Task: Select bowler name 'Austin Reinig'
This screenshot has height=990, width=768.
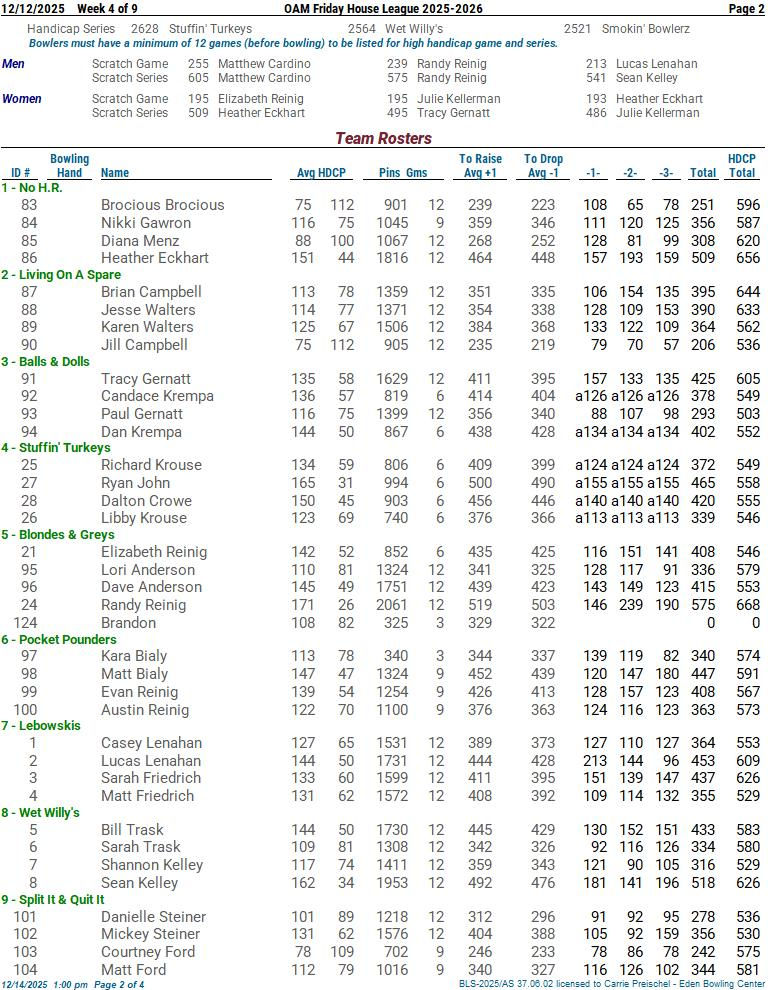Action: pyautogui.click(x=145, y=710)
